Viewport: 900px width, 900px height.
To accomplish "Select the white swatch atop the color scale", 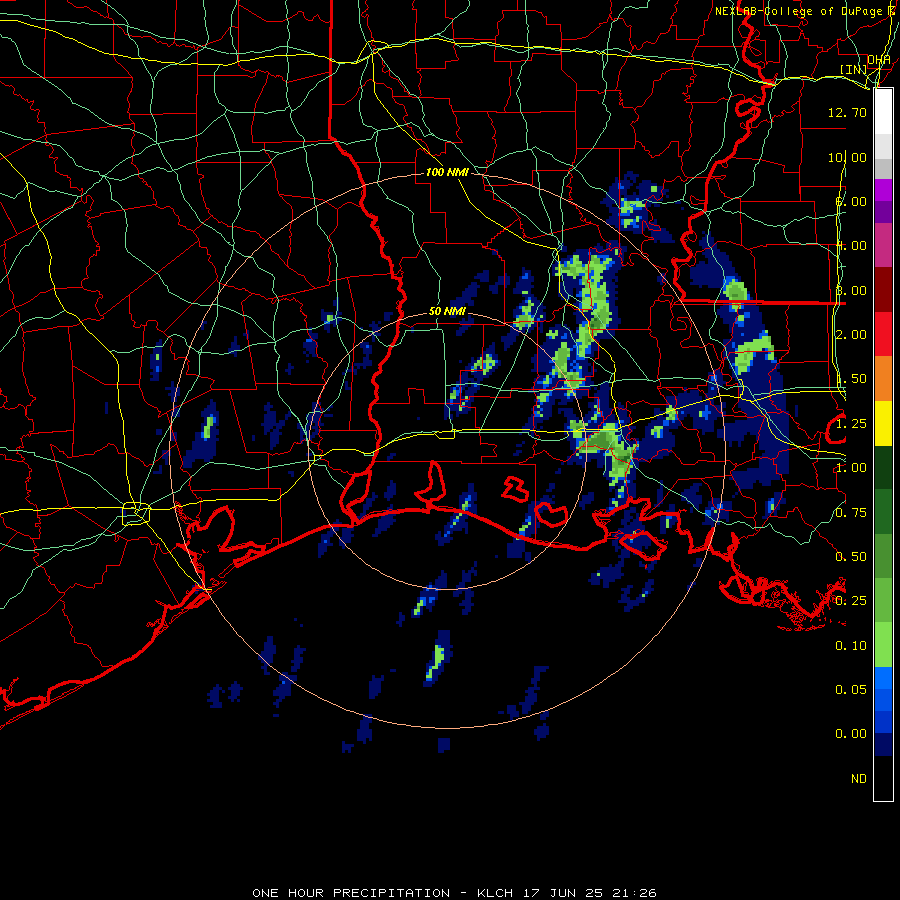I will [883, 111].
